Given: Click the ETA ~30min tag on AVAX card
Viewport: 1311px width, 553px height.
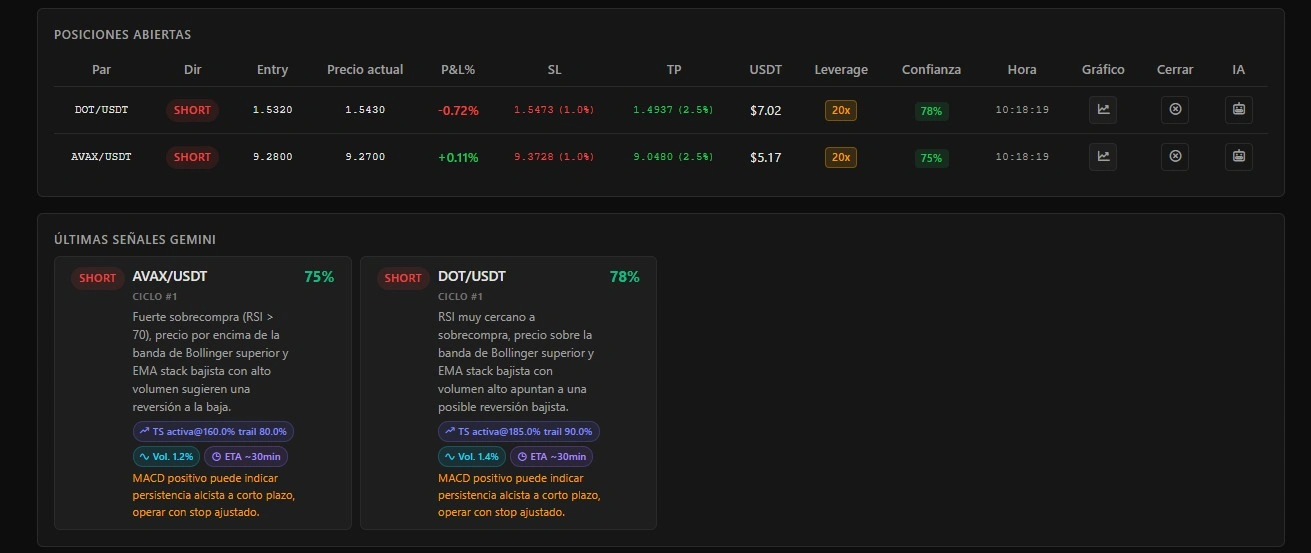Looking at the screenshot, I should pos(246,456).
